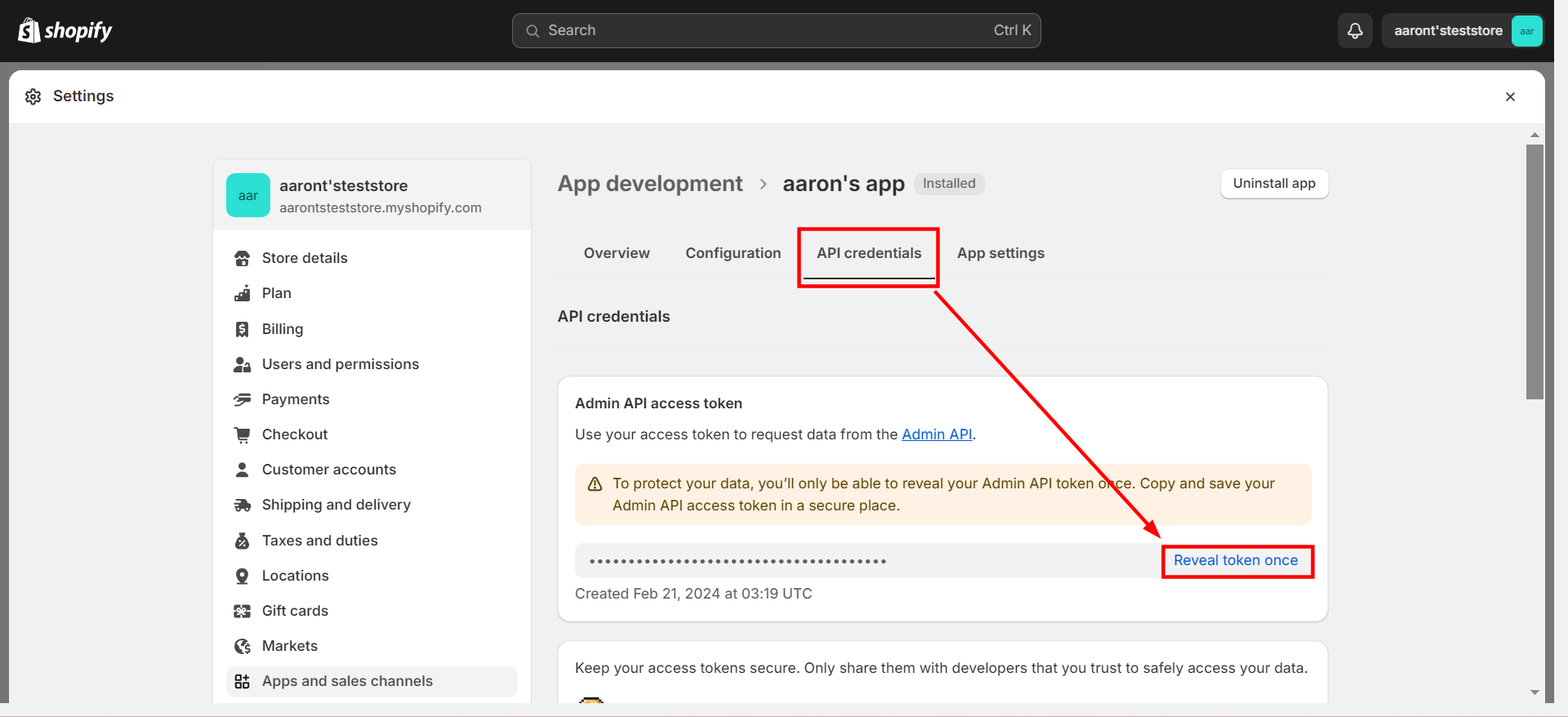
Task: Click Created Feb 21, 2024 timestamp
Action: pos(693,594)
